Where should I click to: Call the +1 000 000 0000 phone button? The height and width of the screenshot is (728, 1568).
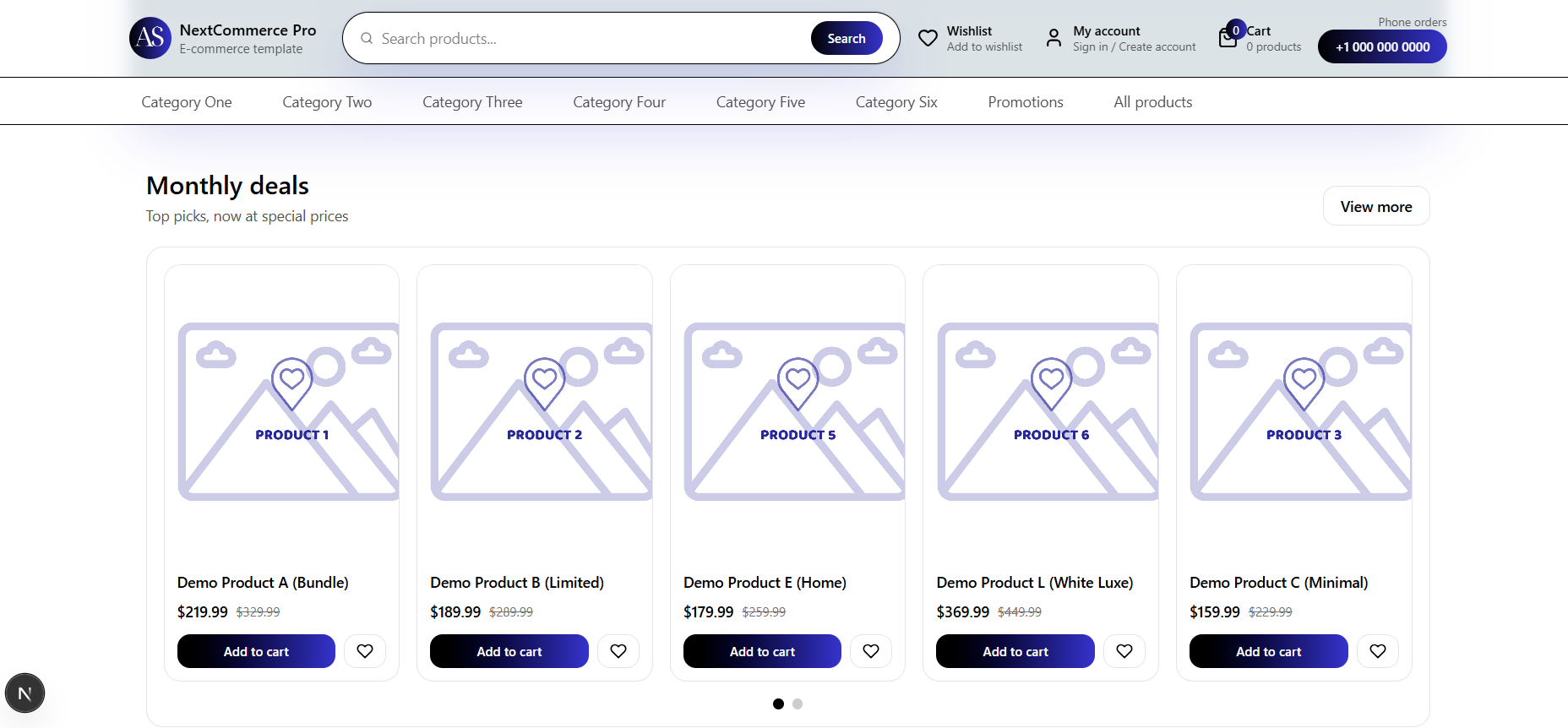point(1382,46)
